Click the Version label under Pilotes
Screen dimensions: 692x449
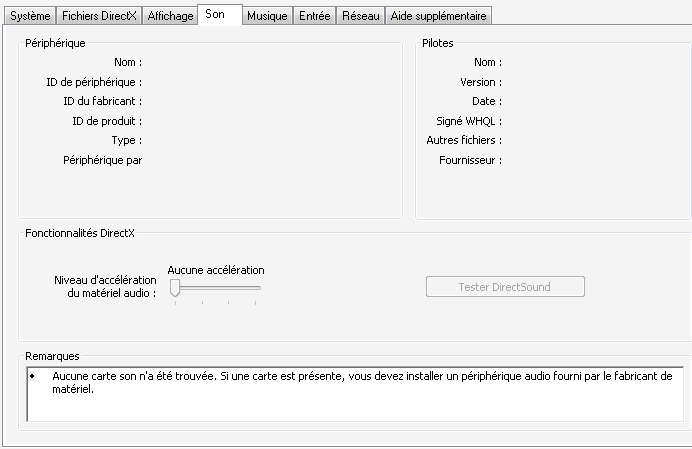click(x=480, y=82)
